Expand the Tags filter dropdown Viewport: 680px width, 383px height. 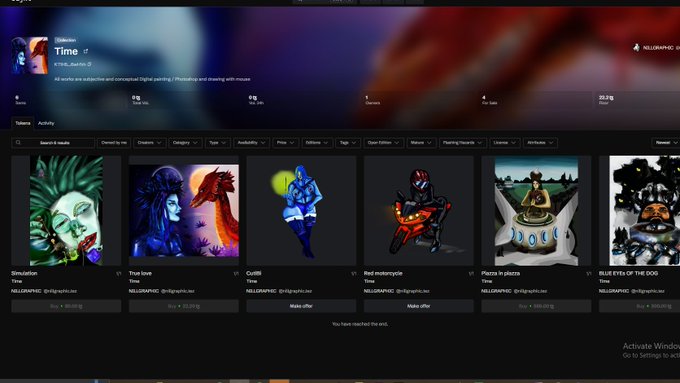pyautogui.click(x=348, y=143)
